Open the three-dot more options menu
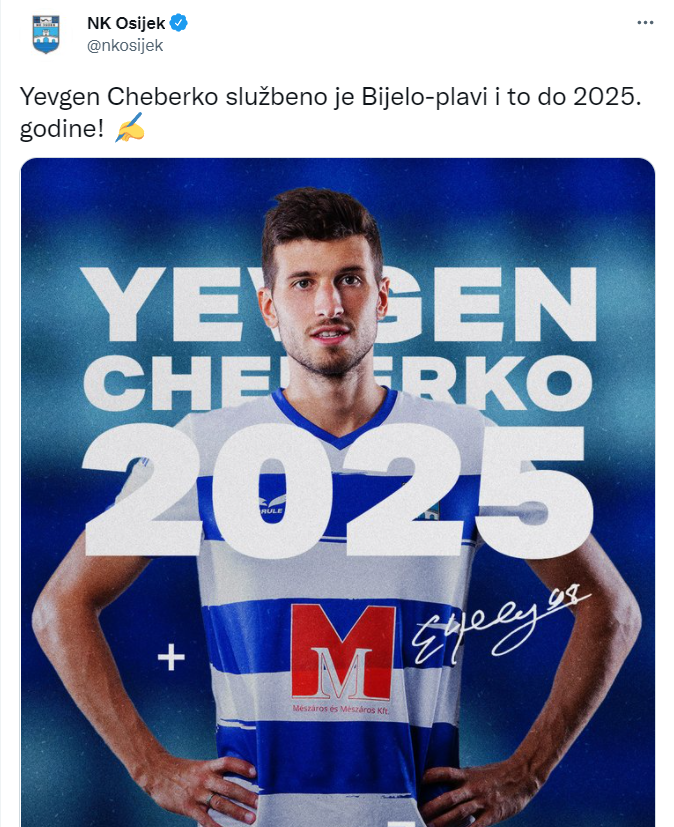Viewport: 674px width, 827px height. click(x=645, y=23)
